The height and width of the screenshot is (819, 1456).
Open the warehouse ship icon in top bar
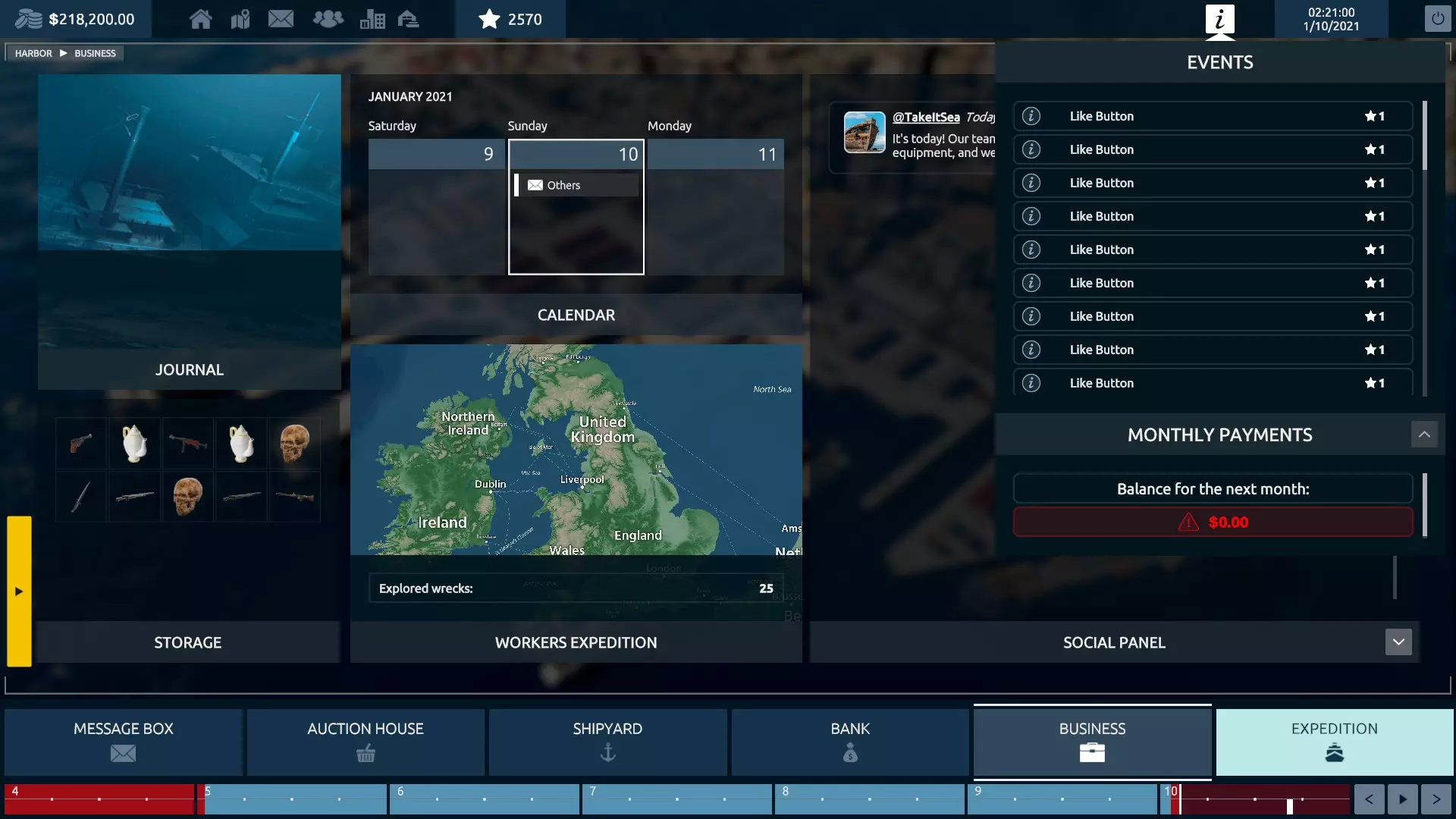point(409,19)
